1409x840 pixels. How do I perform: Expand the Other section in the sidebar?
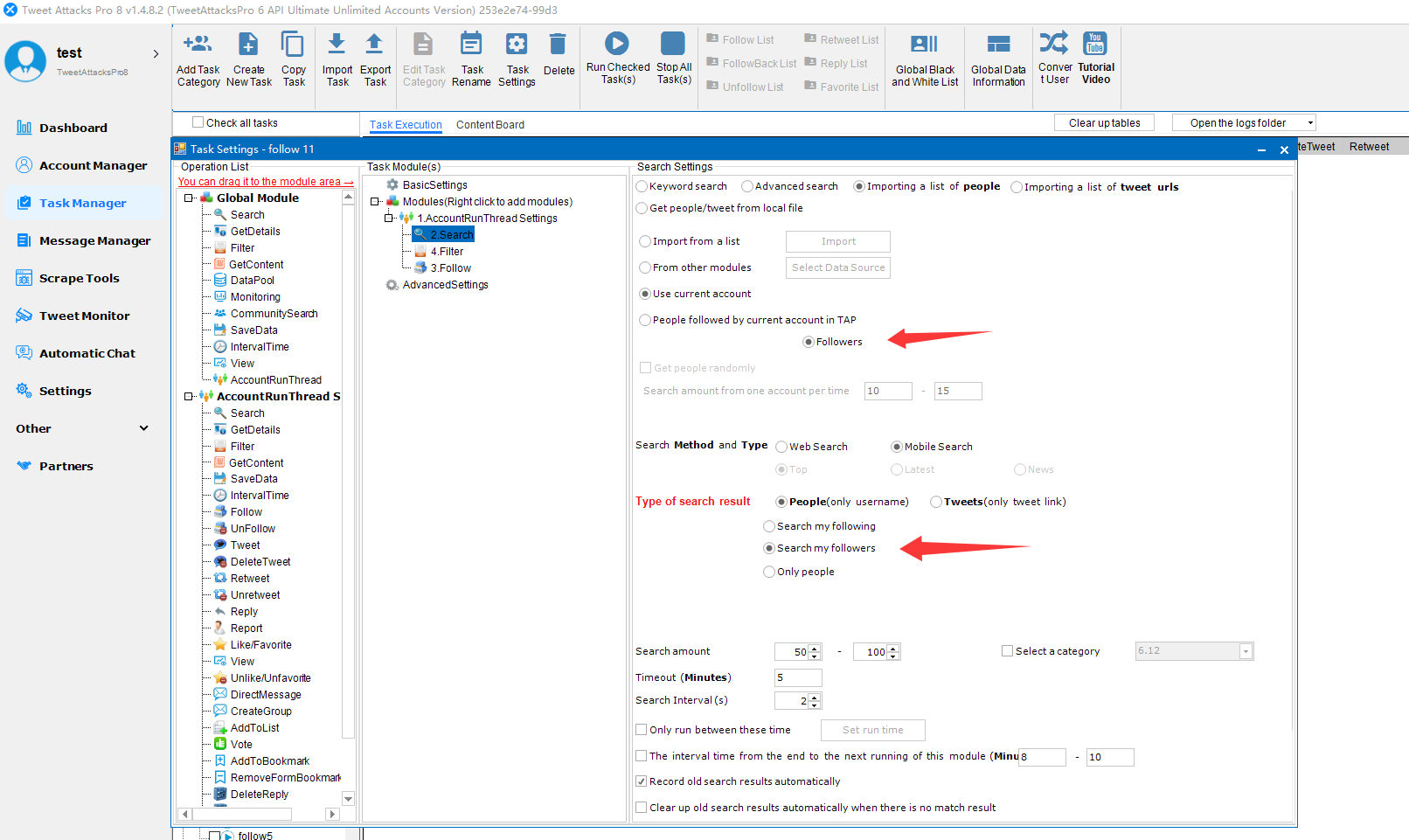tap(144, 428)
